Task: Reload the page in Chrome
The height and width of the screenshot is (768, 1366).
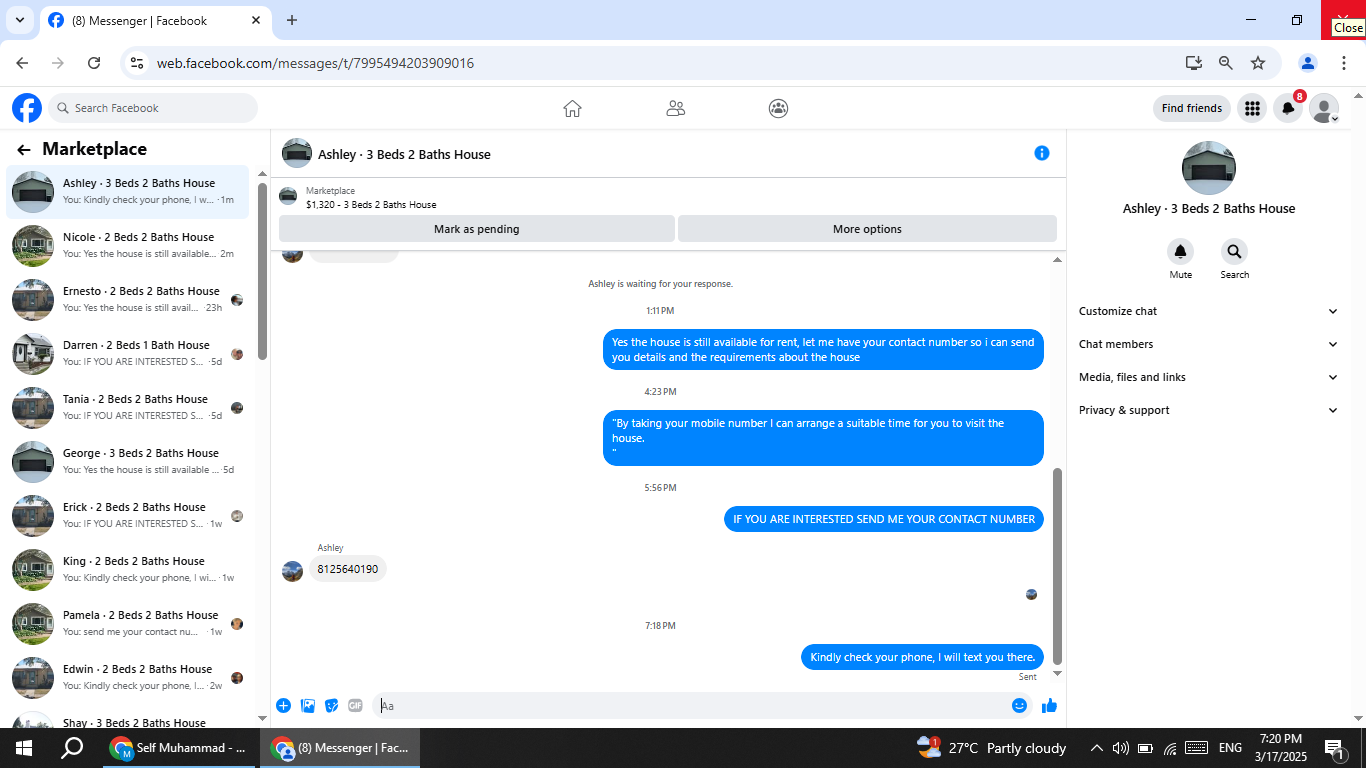Action: pyautogui.click(x=94, y=63)
